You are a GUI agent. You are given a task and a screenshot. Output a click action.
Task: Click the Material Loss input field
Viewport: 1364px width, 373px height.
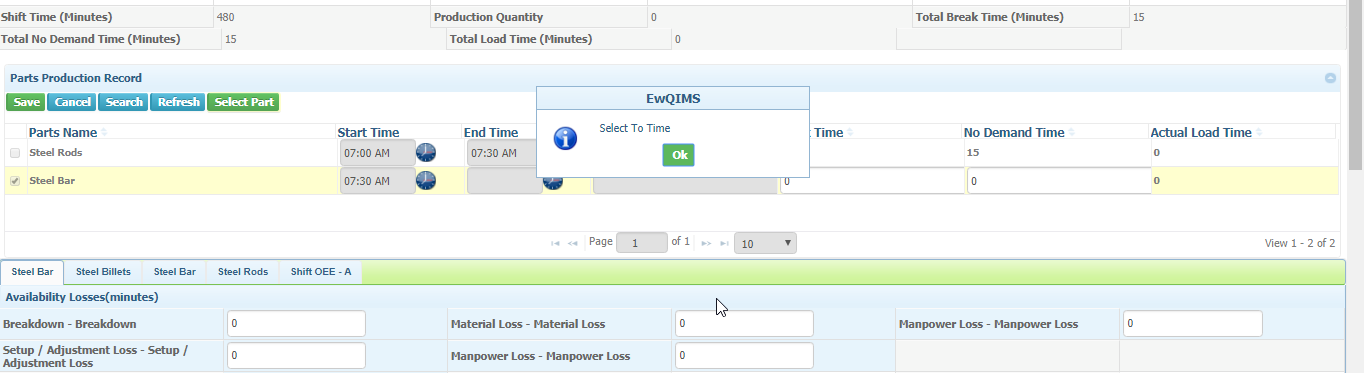click(744, 323)
